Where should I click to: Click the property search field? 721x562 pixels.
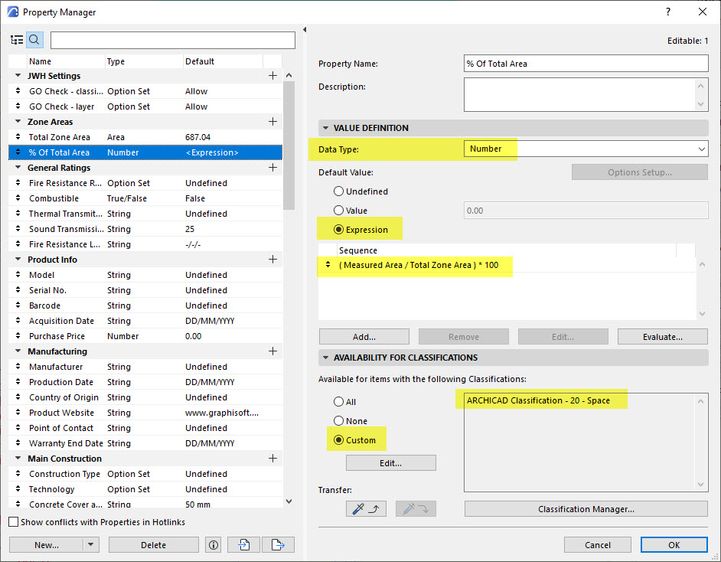[x=172, y=40]
